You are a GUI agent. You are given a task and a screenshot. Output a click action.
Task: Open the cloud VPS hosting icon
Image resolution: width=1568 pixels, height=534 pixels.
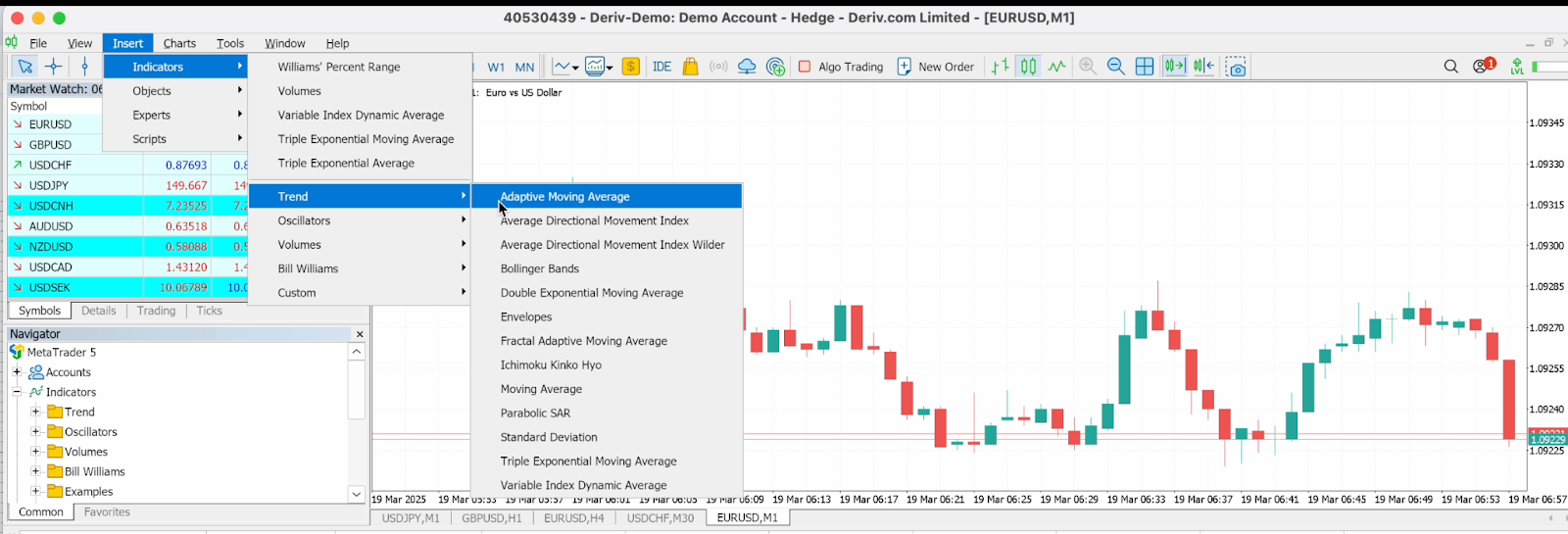(747, 67)
